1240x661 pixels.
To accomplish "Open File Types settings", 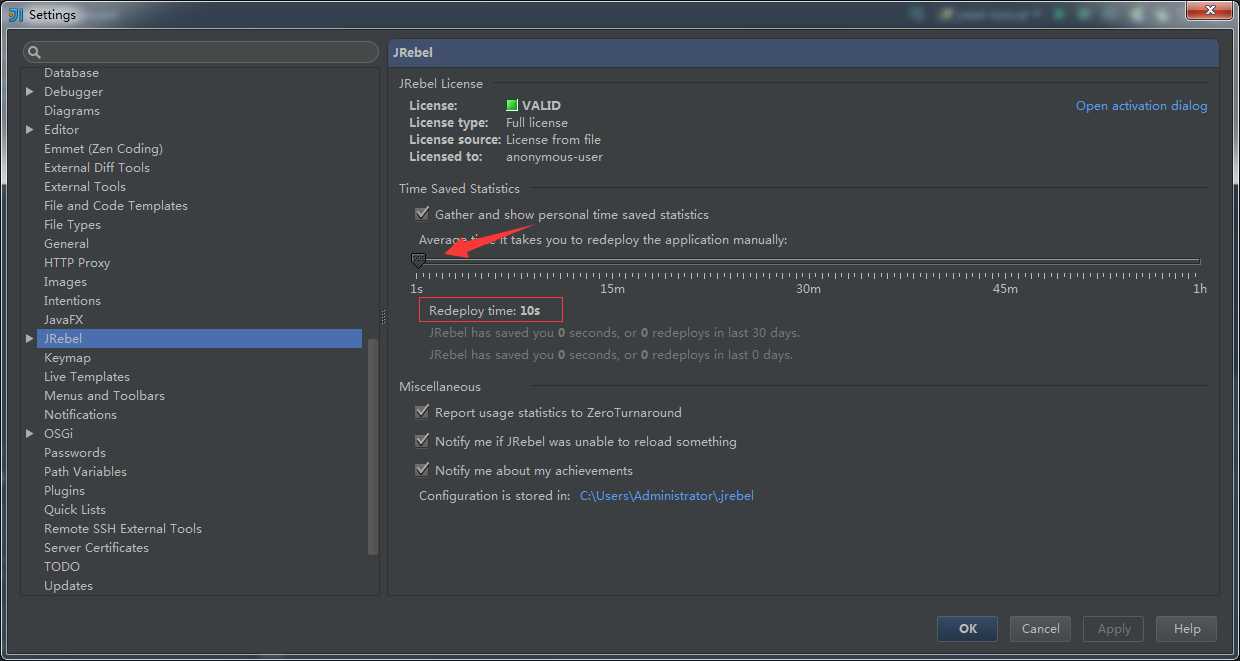I will 72,224.
